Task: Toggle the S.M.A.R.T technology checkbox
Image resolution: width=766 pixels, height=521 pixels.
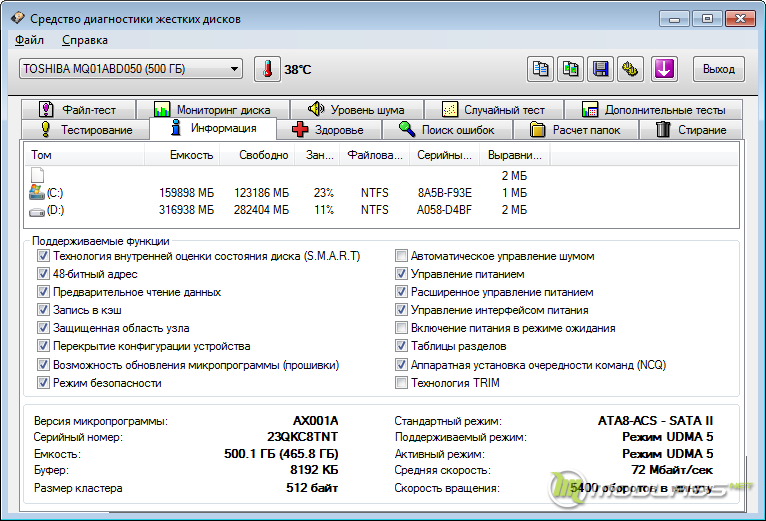Action: 43,256
